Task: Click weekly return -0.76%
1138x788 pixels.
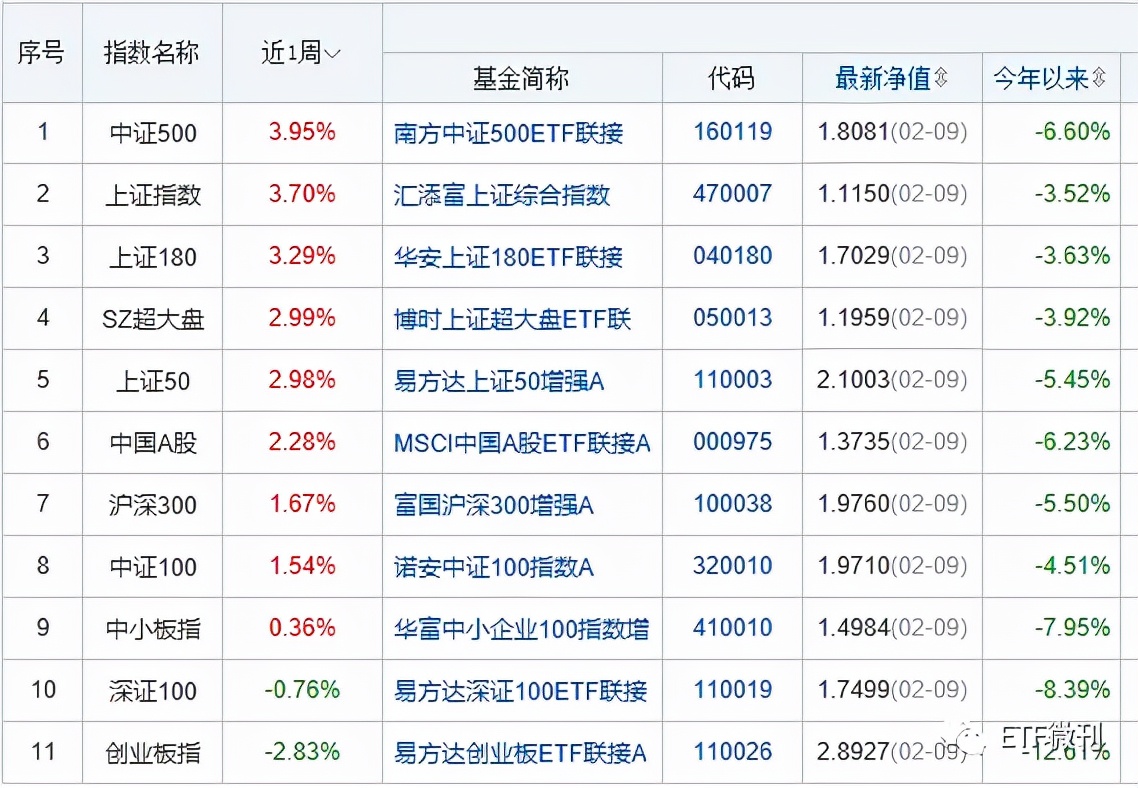Action: 302,689
